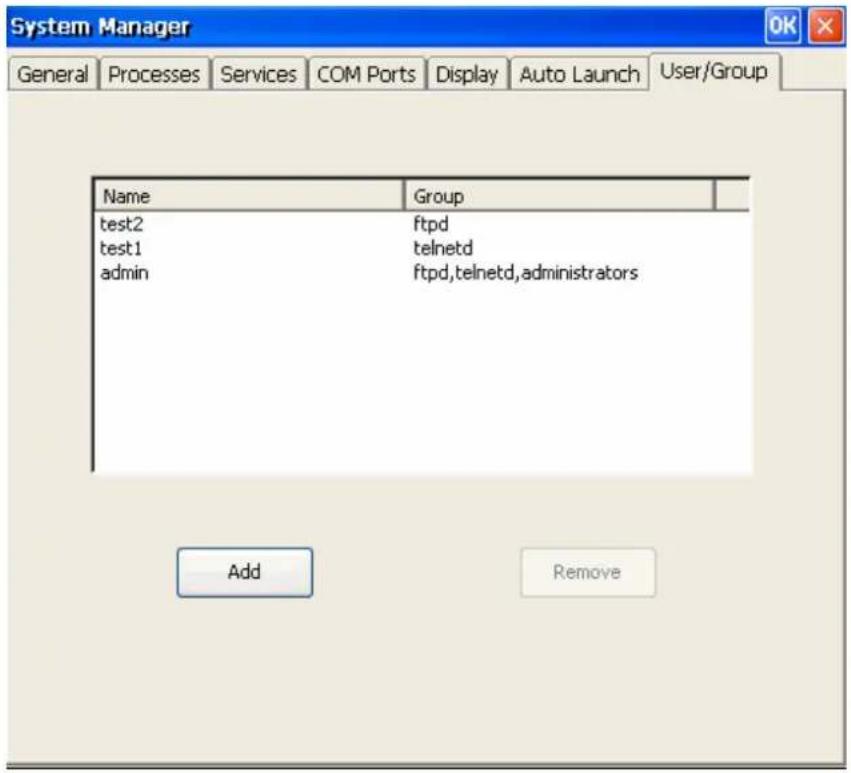851x773 pixels.
Task: Close the System Manager window
Action: pos(825,26)
